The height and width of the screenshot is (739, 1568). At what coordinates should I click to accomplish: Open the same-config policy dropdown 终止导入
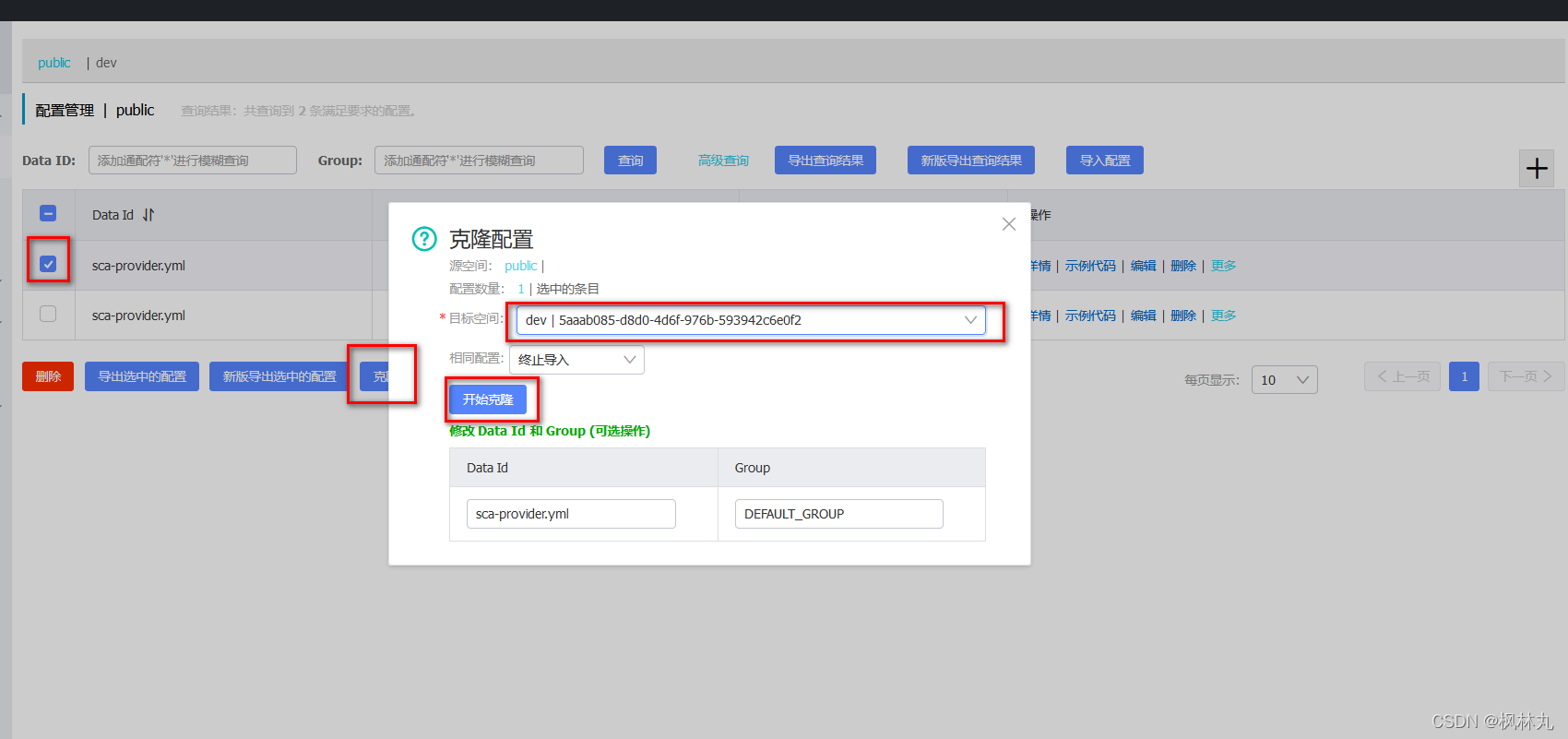[x=576, y=360]
